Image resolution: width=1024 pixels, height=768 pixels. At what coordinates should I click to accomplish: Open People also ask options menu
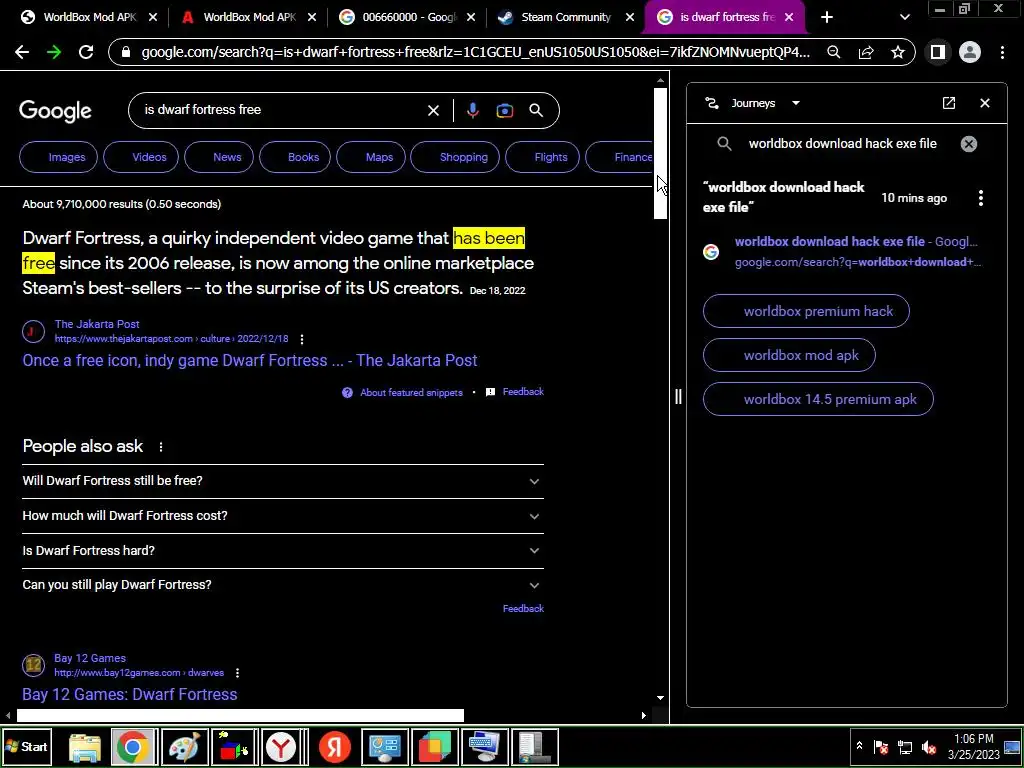click(x=161, y=447)
